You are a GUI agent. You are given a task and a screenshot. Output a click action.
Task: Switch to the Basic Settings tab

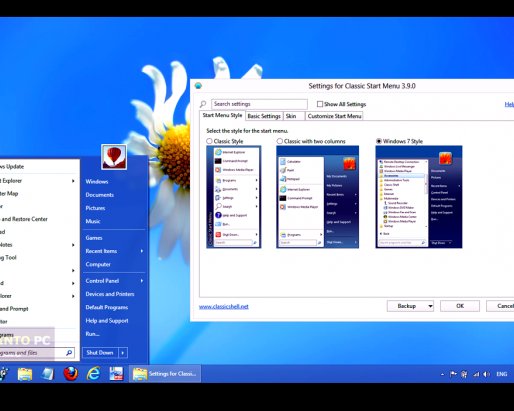click(x=264, y=116)
